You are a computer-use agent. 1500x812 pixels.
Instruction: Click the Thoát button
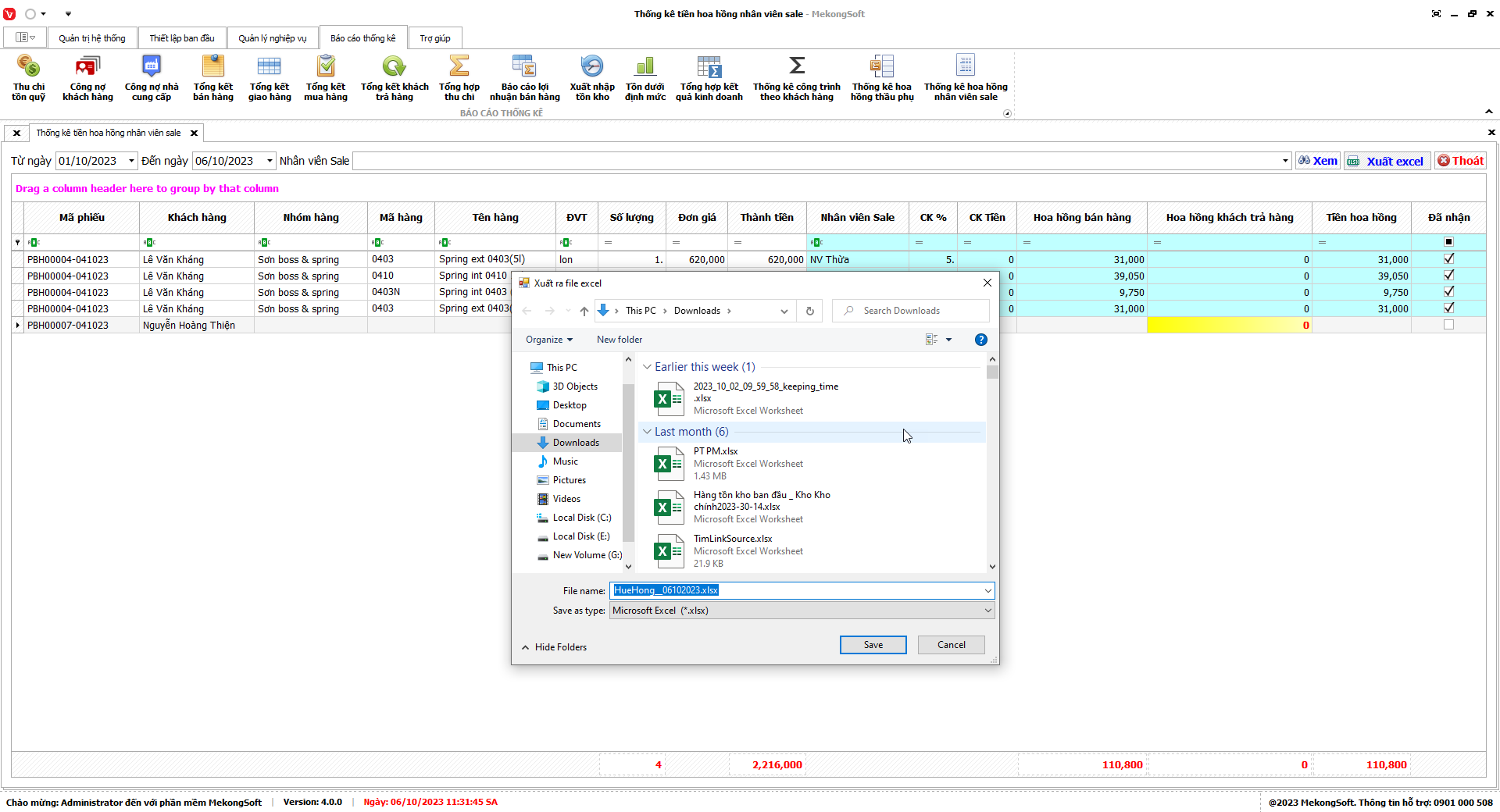1460,161
